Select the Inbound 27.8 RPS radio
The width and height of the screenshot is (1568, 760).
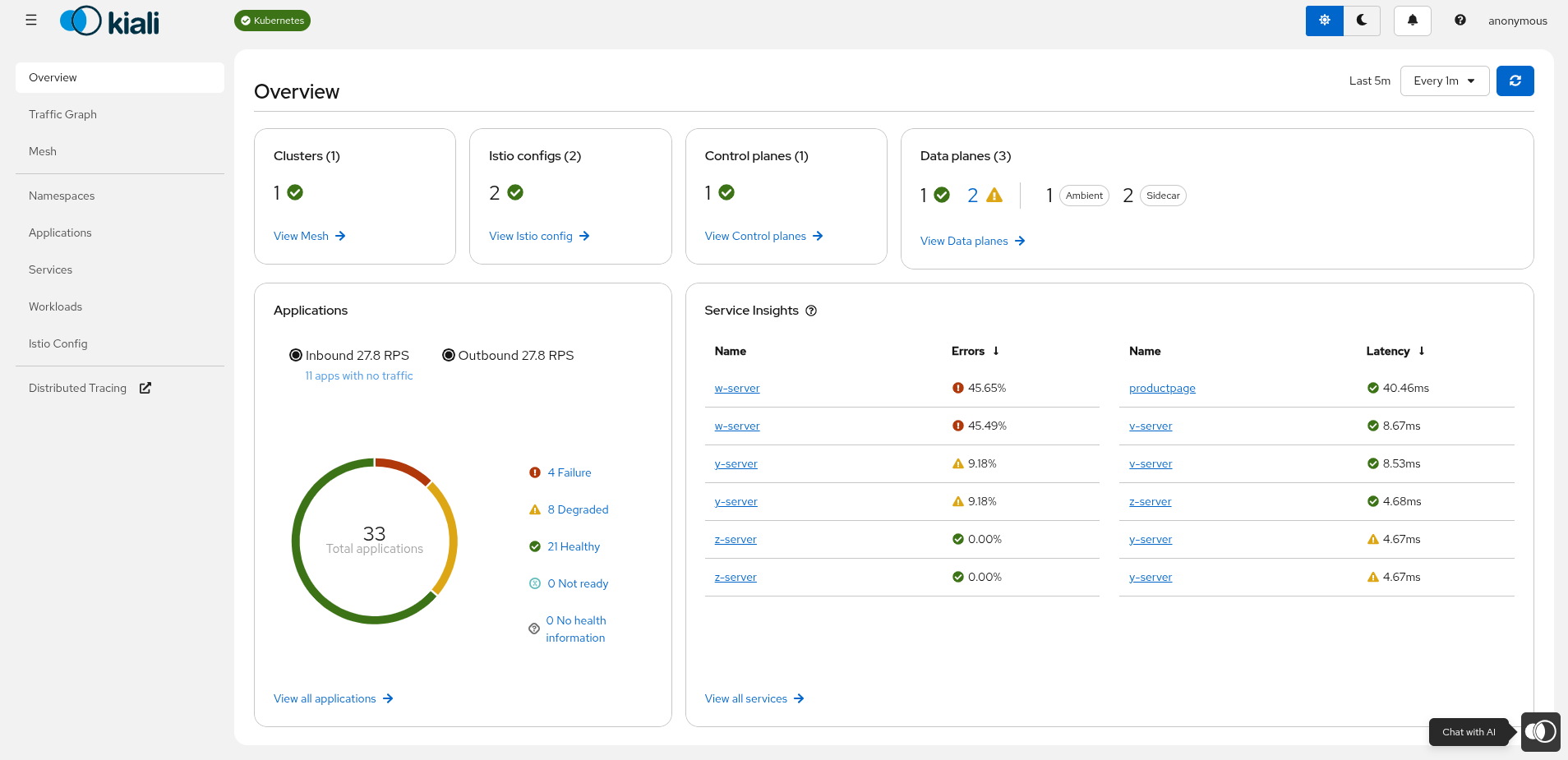pyautogui.click(x=296, y=355)
